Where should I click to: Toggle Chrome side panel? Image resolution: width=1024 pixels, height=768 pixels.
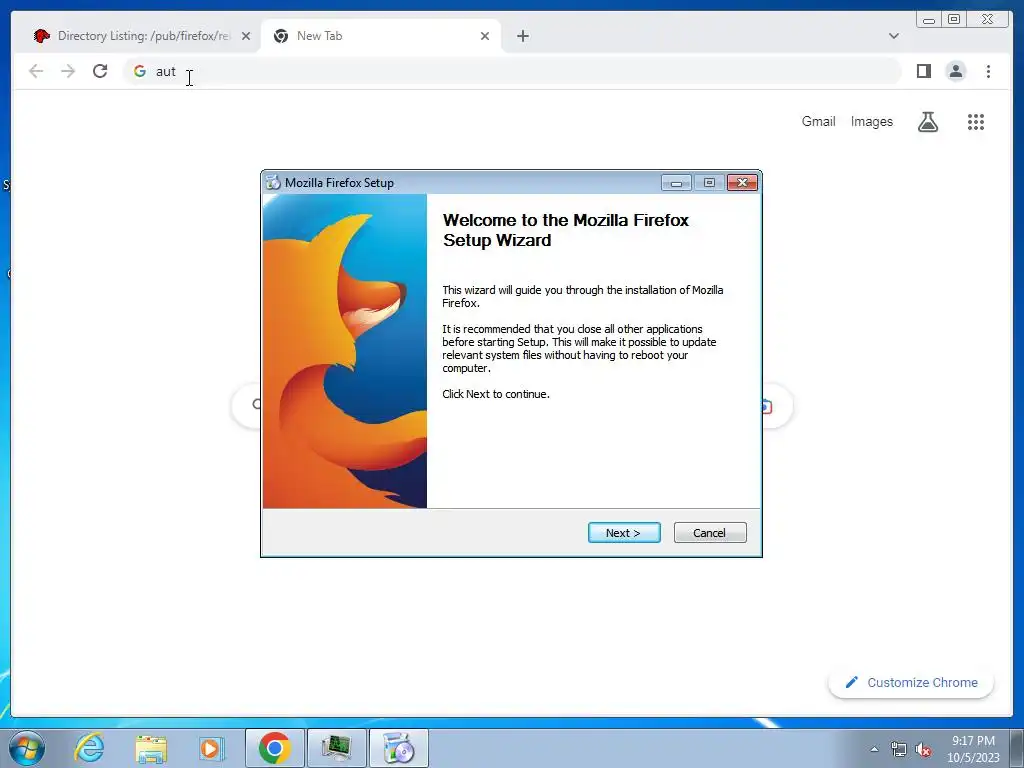click(x=923, y=71)
